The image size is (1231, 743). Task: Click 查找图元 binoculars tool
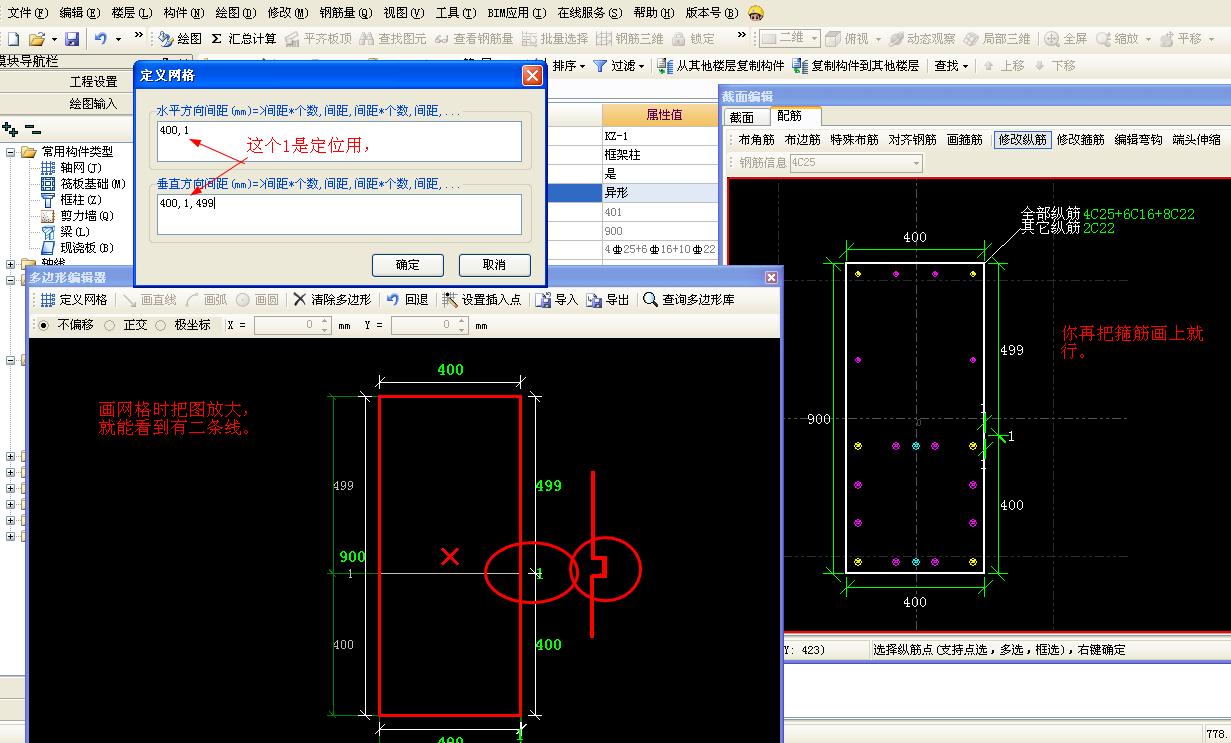coord(393,39)
